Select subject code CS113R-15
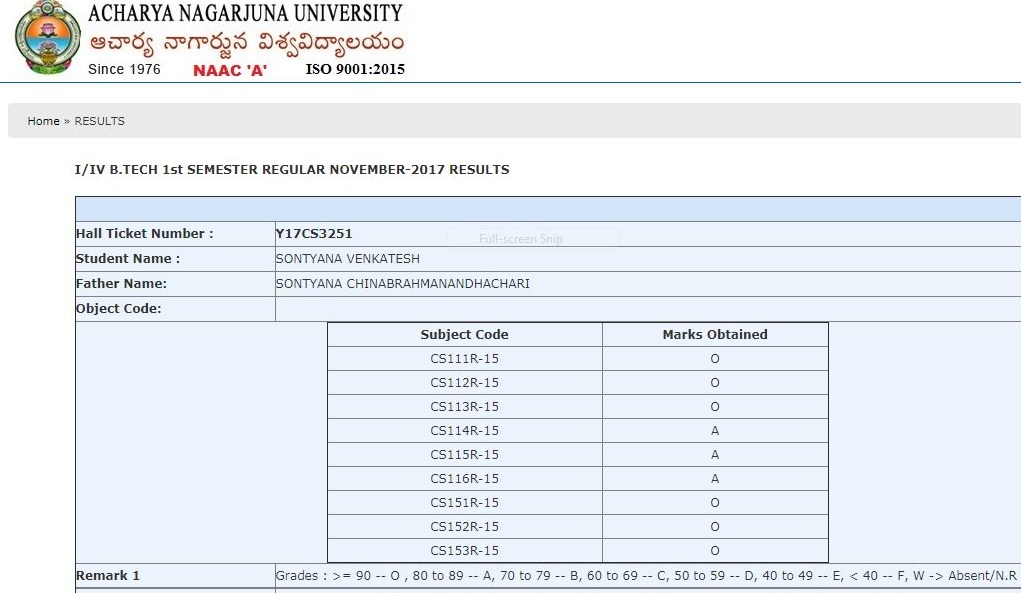Viewport: 1021px width, 593px height. [464, 407]
